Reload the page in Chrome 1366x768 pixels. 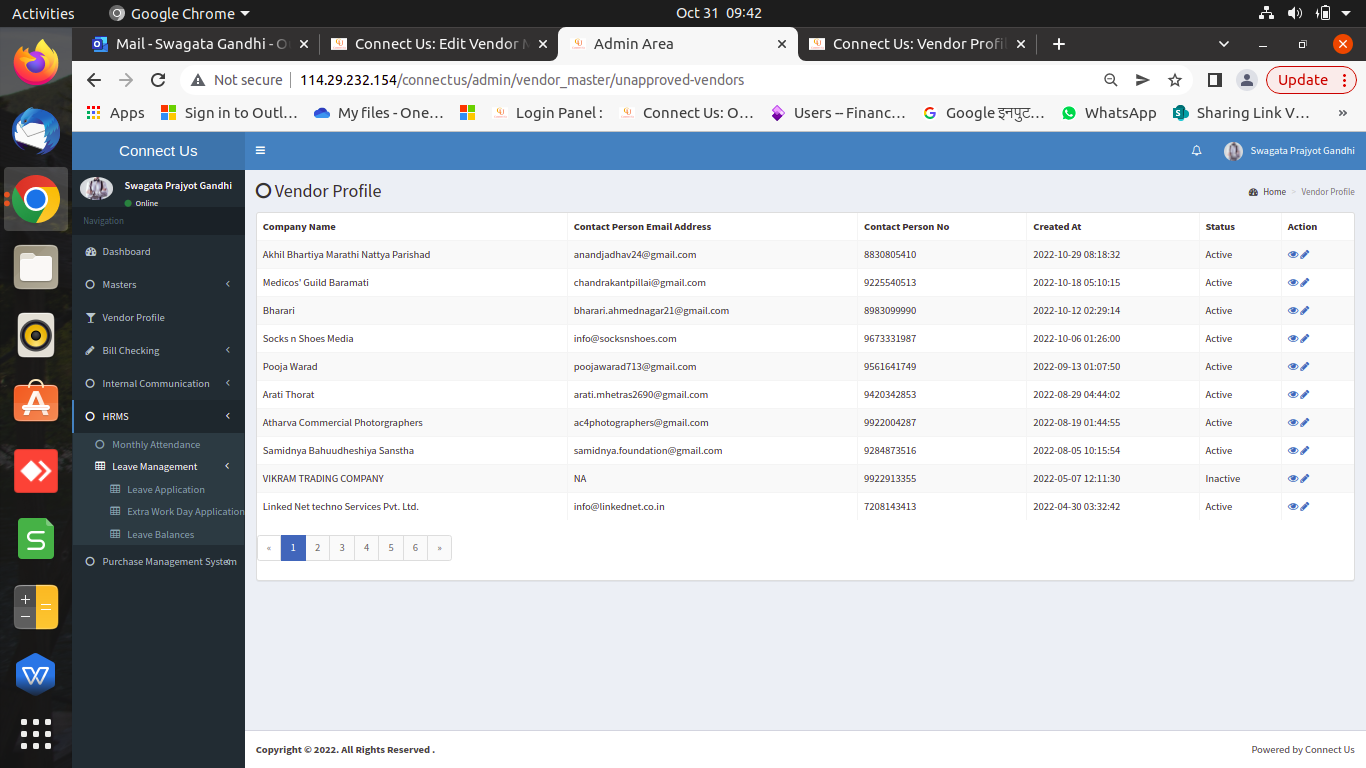tap(158, 80)
